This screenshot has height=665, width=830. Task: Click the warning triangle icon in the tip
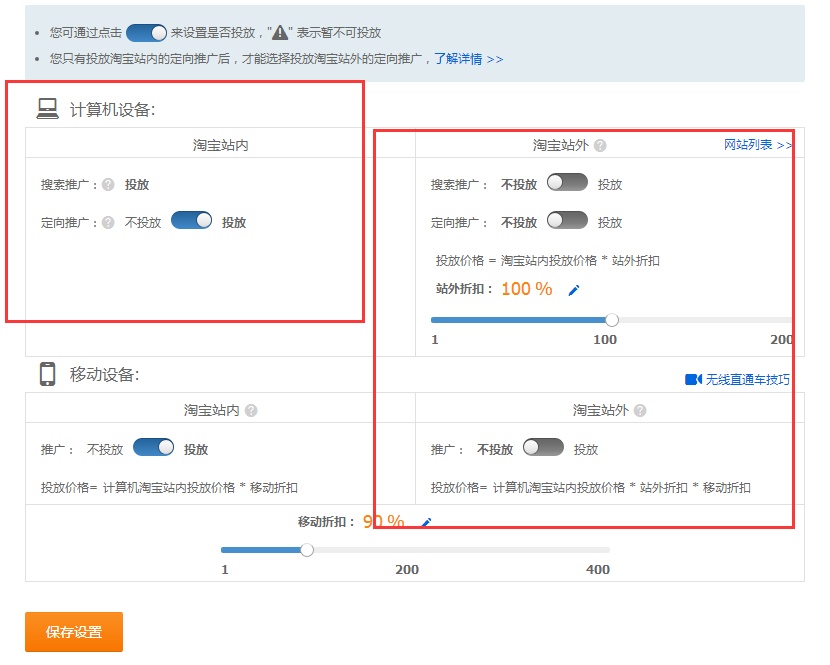[x=282, y=32]
